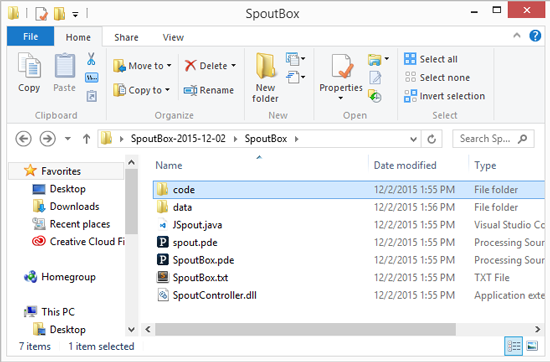
Task: Switch to large thumbnails view toggle
Action: click(532, 346)
